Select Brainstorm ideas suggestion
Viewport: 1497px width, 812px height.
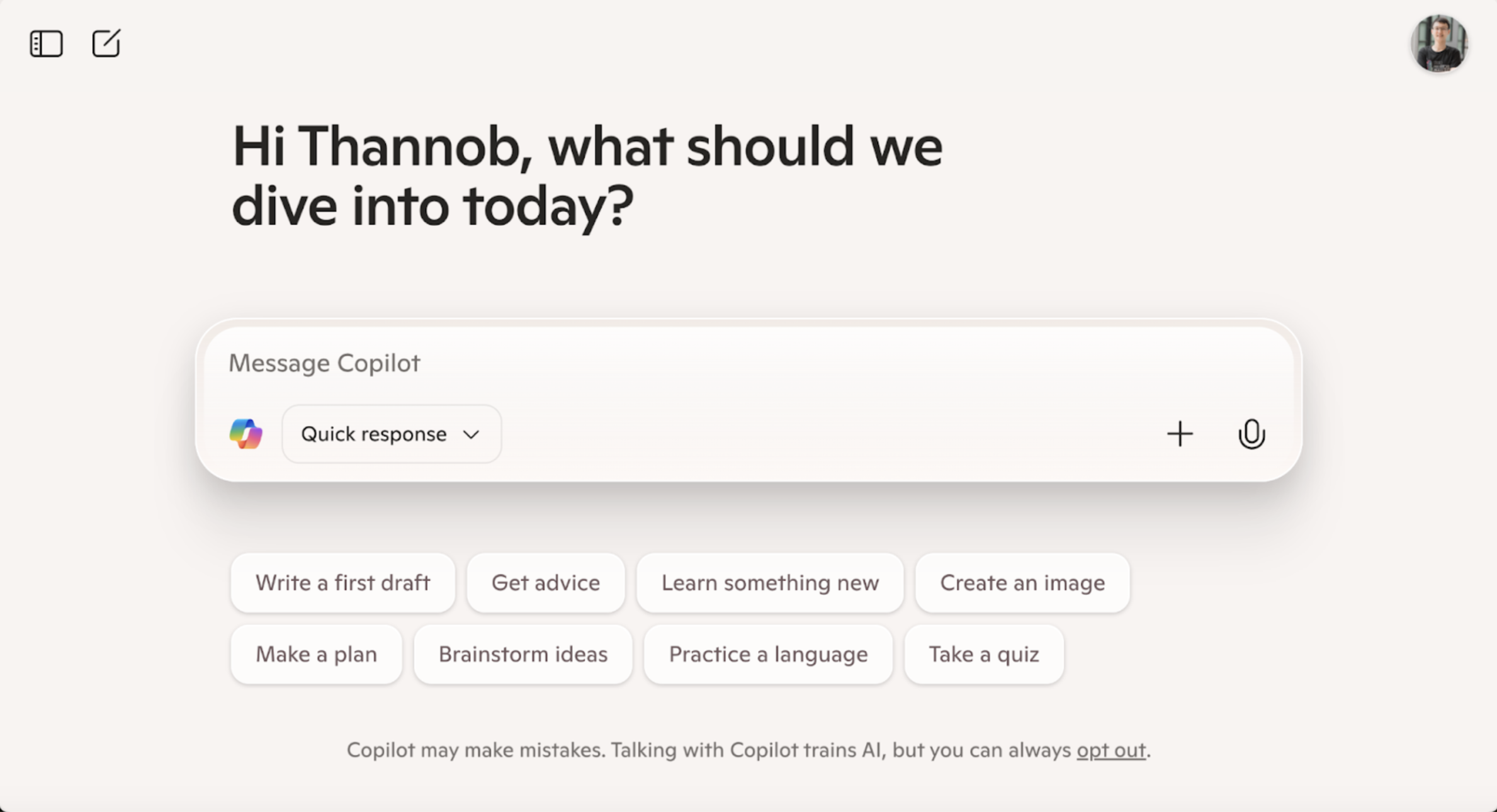(x=523, y=655)
